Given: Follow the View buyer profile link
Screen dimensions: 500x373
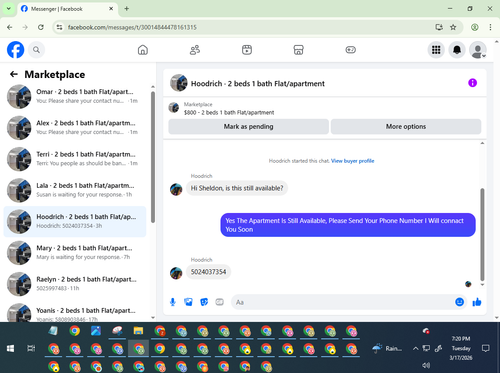Looking at the screenshot, I should pyautogui.click(x=352, y=161).
